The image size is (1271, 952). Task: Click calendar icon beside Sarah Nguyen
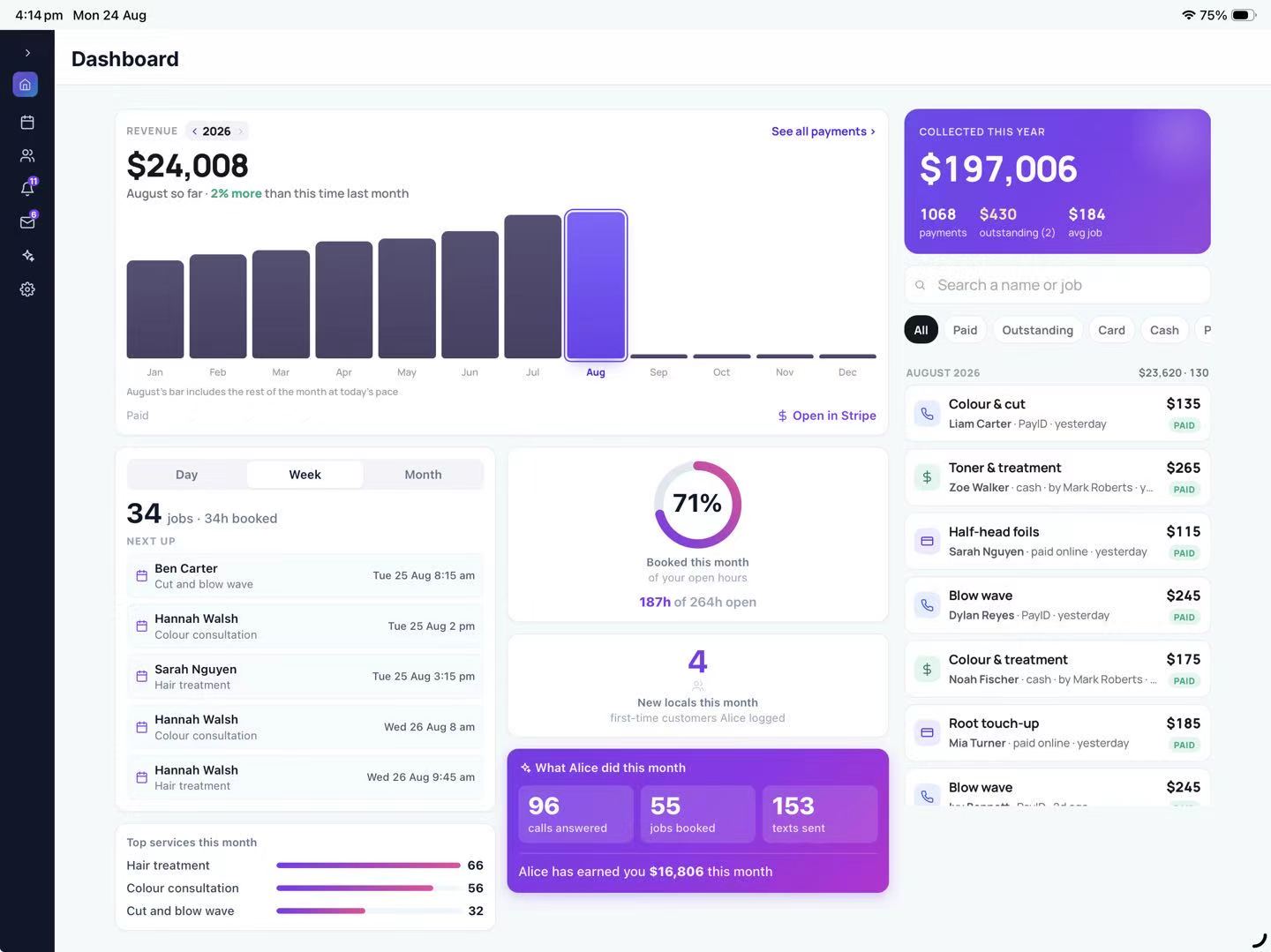pyautogui.click(x=141, y=677)
